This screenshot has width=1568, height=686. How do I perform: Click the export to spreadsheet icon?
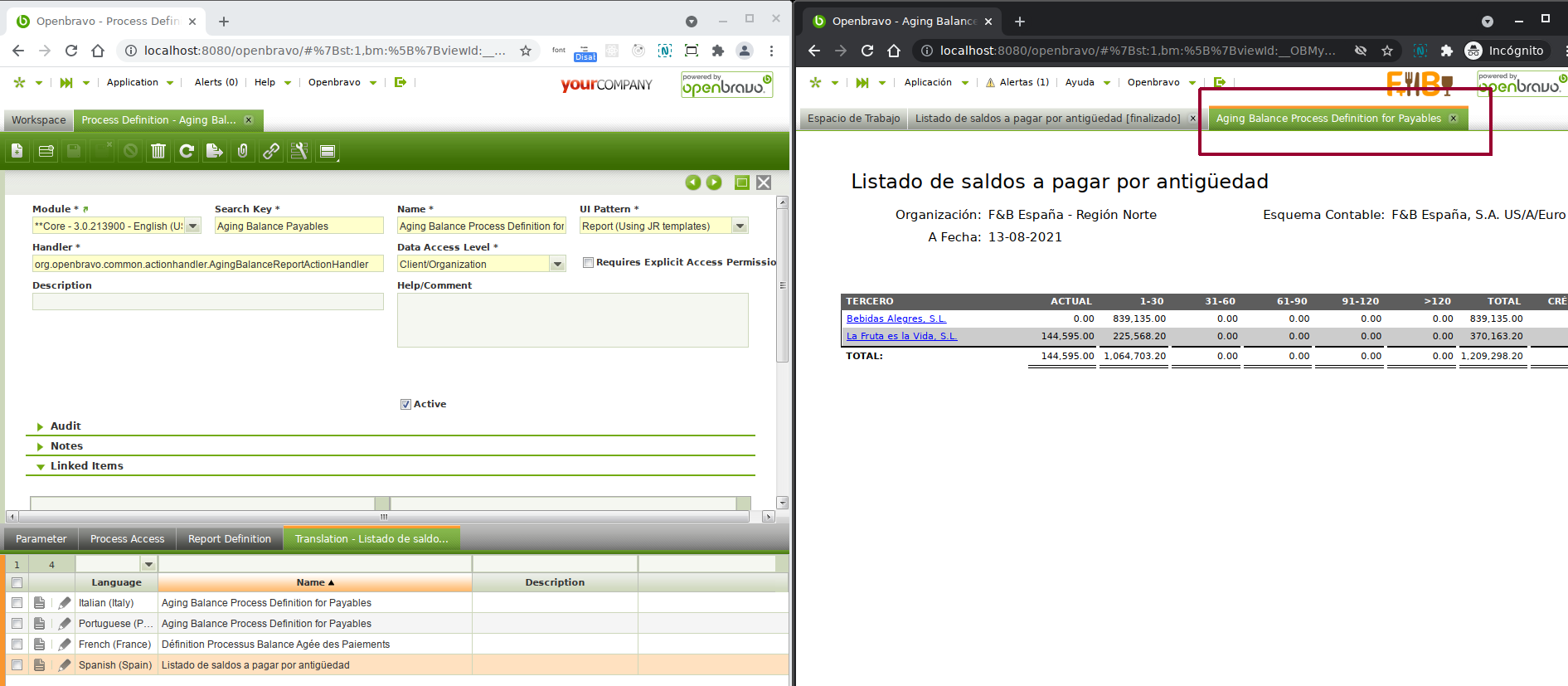click(215, 151)
